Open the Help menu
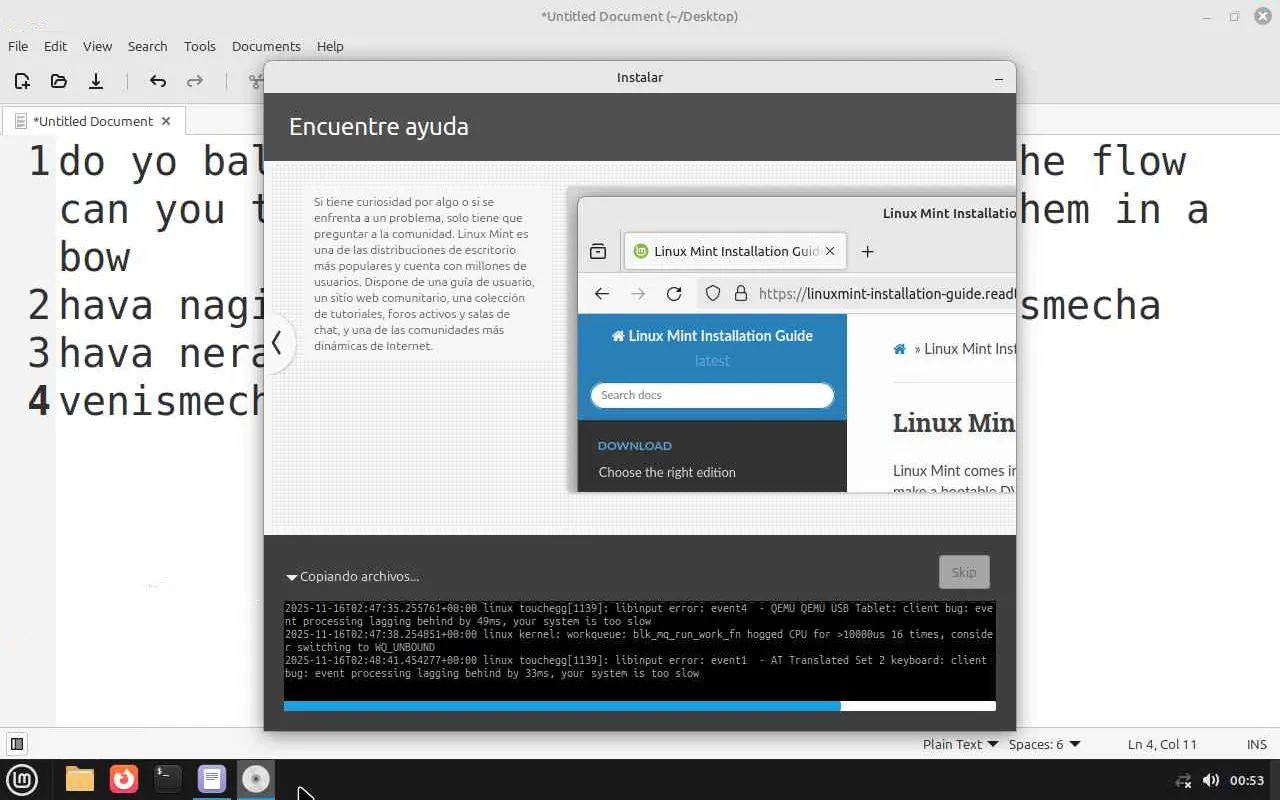The width and height of the screenshot is (1280, 800). [330, 46]
